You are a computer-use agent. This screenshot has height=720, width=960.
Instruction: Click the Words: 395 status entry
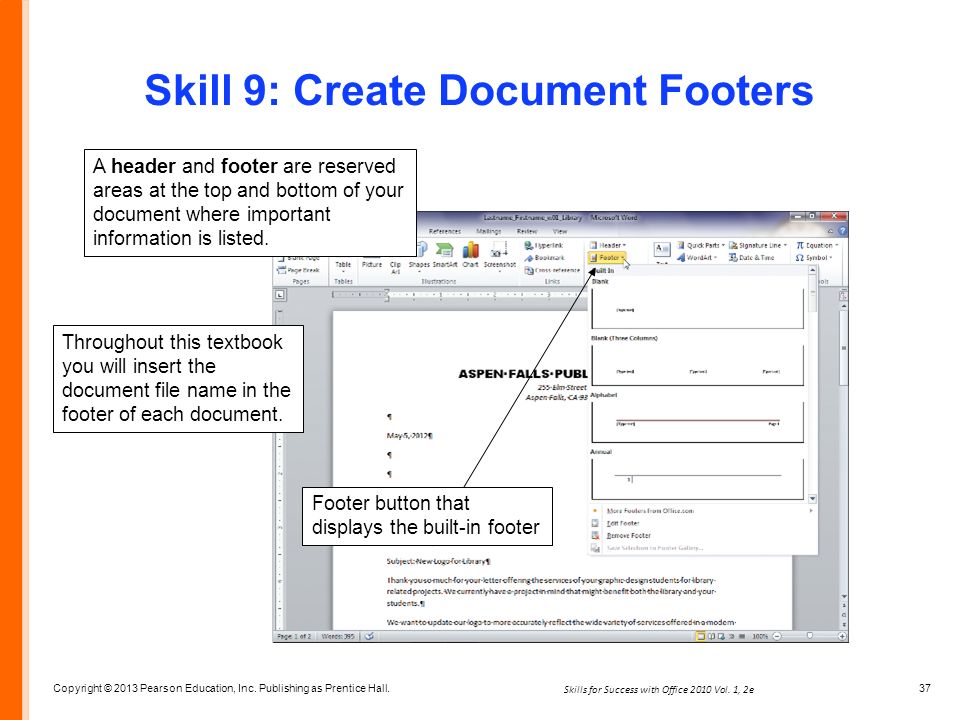tap(338, 637)
